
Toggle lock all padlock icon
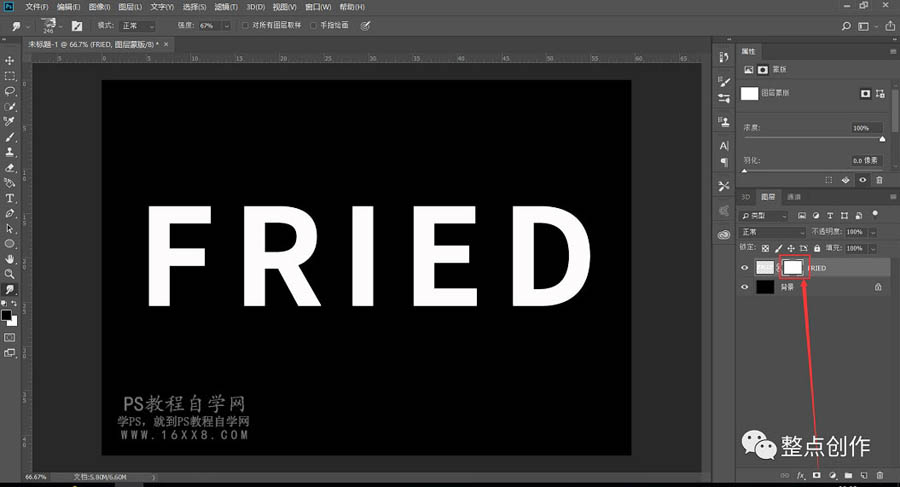[817, 248]
